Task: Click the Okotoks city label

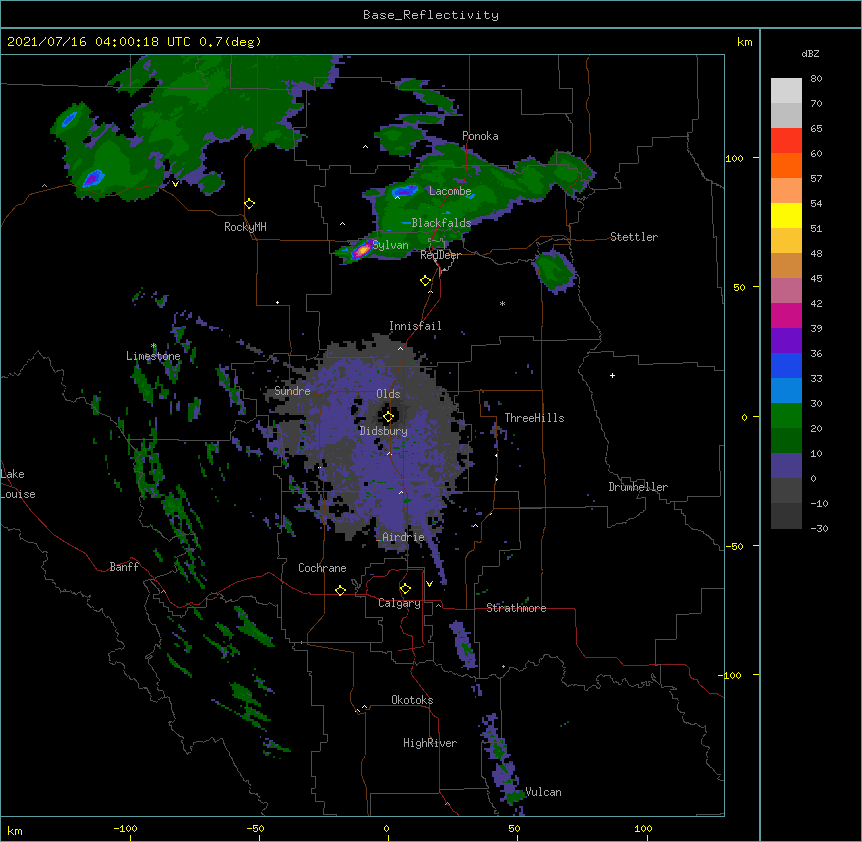Action: coord(412,700)
